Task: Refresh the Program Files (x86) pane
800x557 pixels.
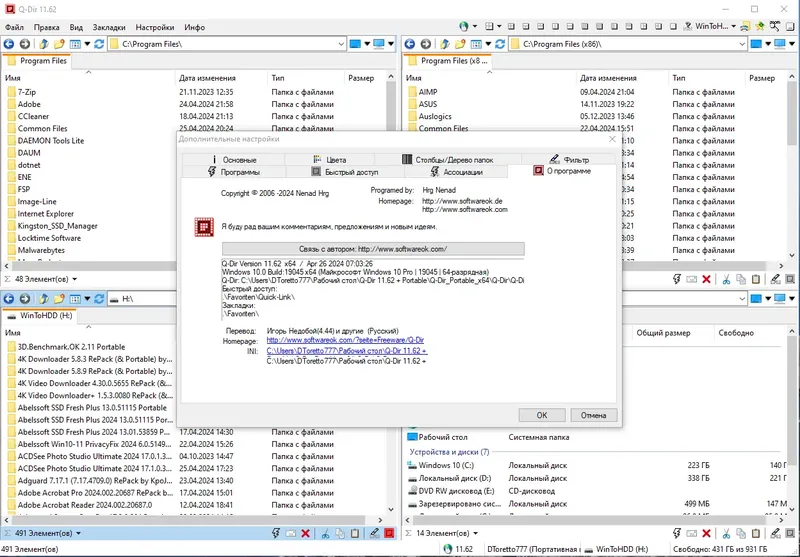Action: point(500,44)
